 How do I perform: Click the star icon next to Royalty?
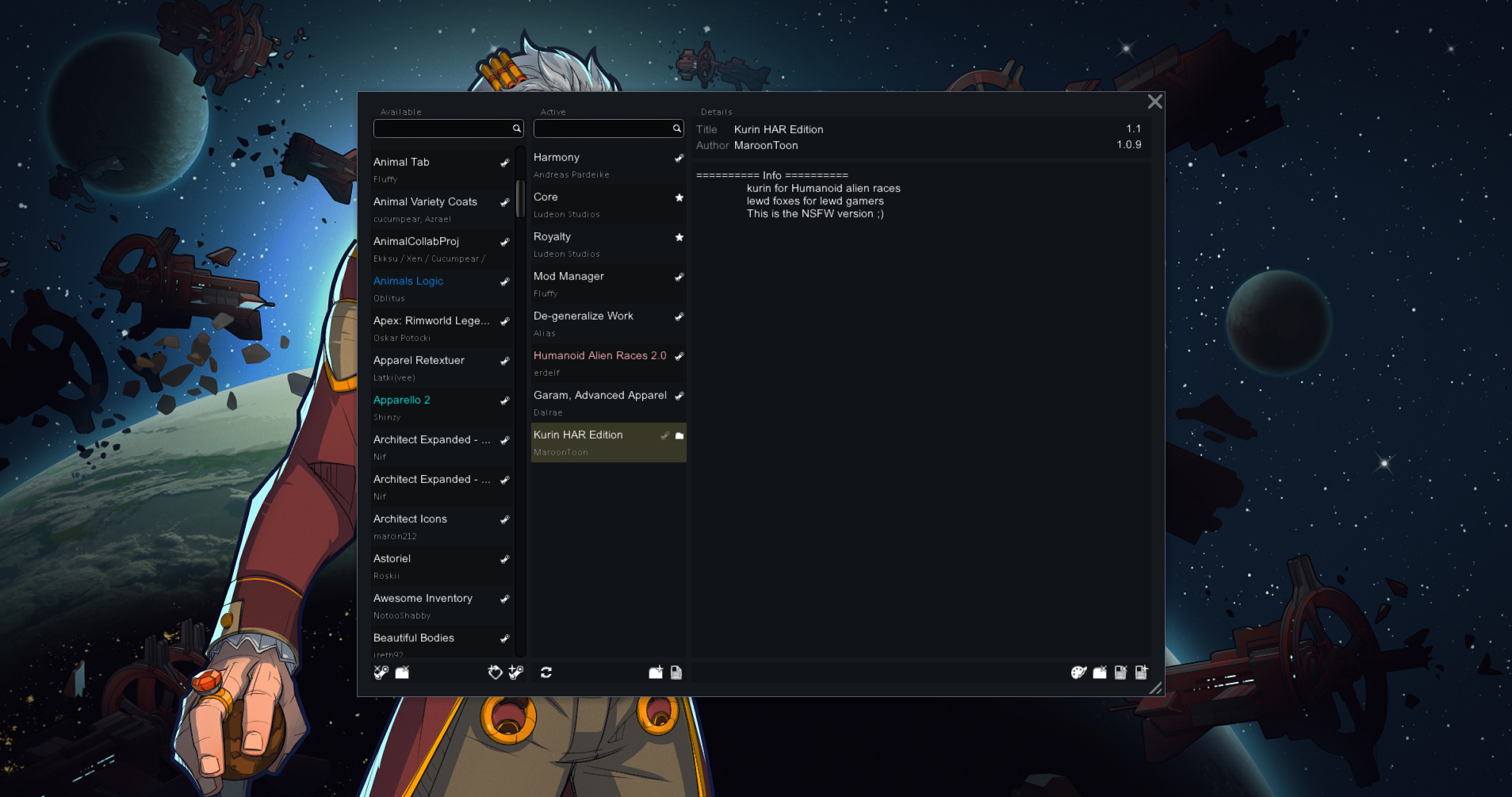coord(679,237)
